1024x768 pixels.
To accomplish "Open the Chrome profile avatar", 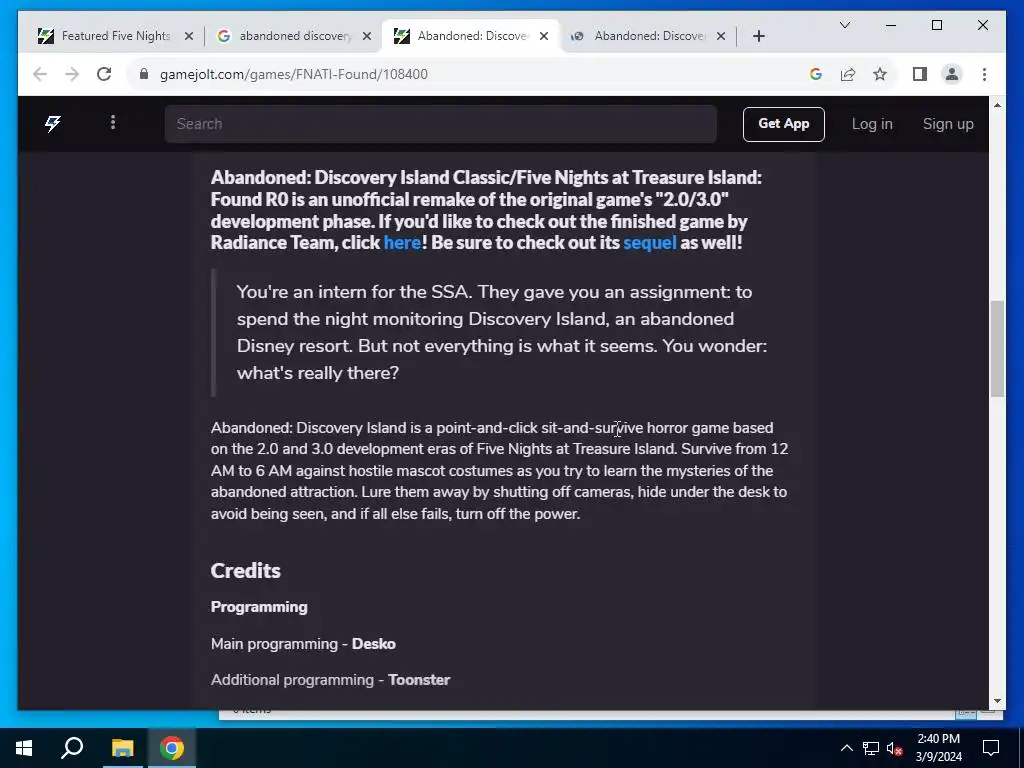I will pos(952,74).
